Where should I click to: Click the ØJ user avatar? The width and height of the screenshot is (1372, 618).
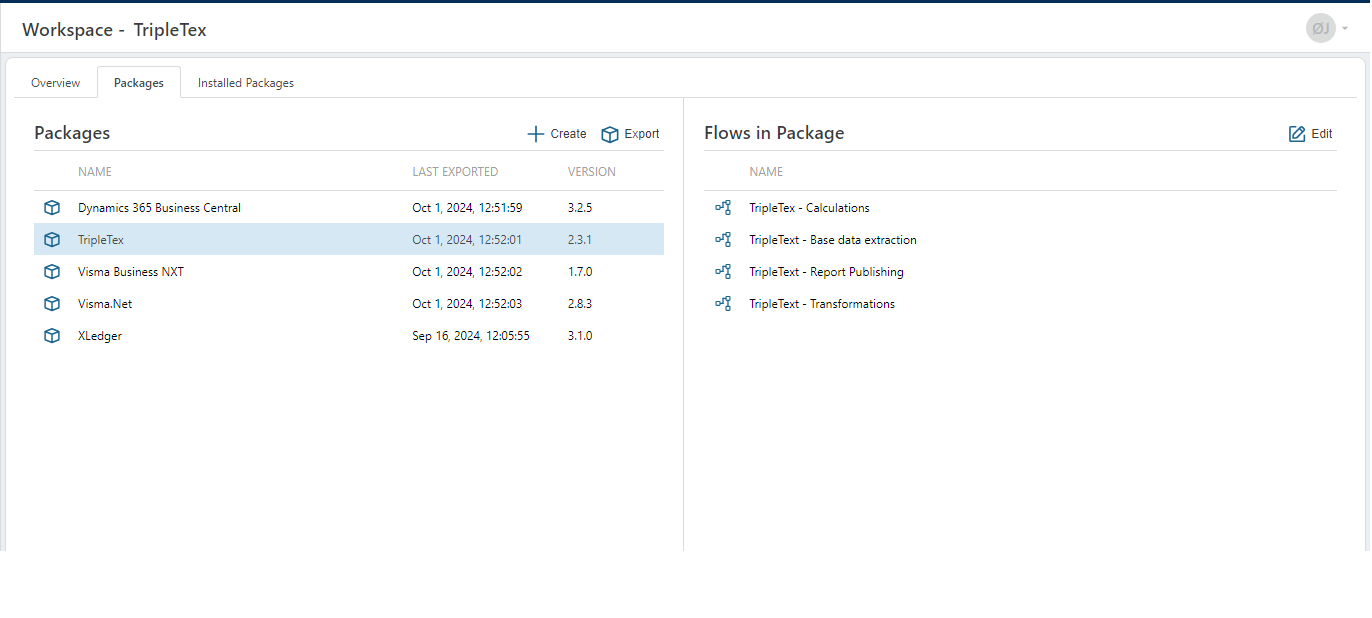coord(1320,28)
